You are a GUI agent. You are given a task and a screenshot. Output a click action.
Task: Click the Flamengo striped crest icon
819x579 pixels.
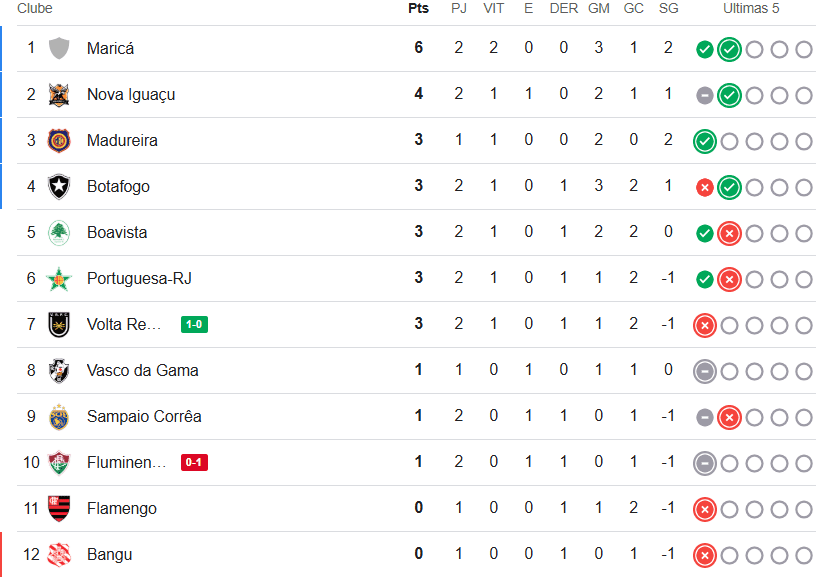click(x=59, y=509)
